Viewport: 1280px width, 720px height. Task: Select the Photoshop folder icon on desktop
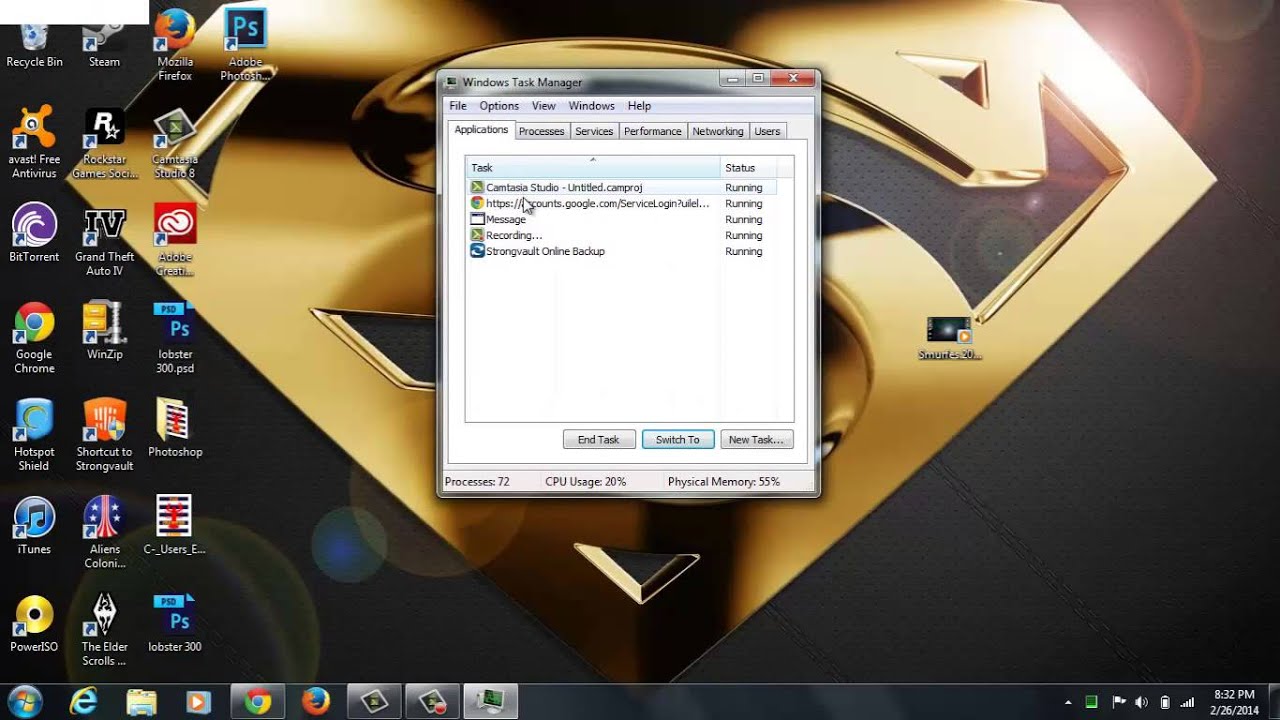pos(175,428)
